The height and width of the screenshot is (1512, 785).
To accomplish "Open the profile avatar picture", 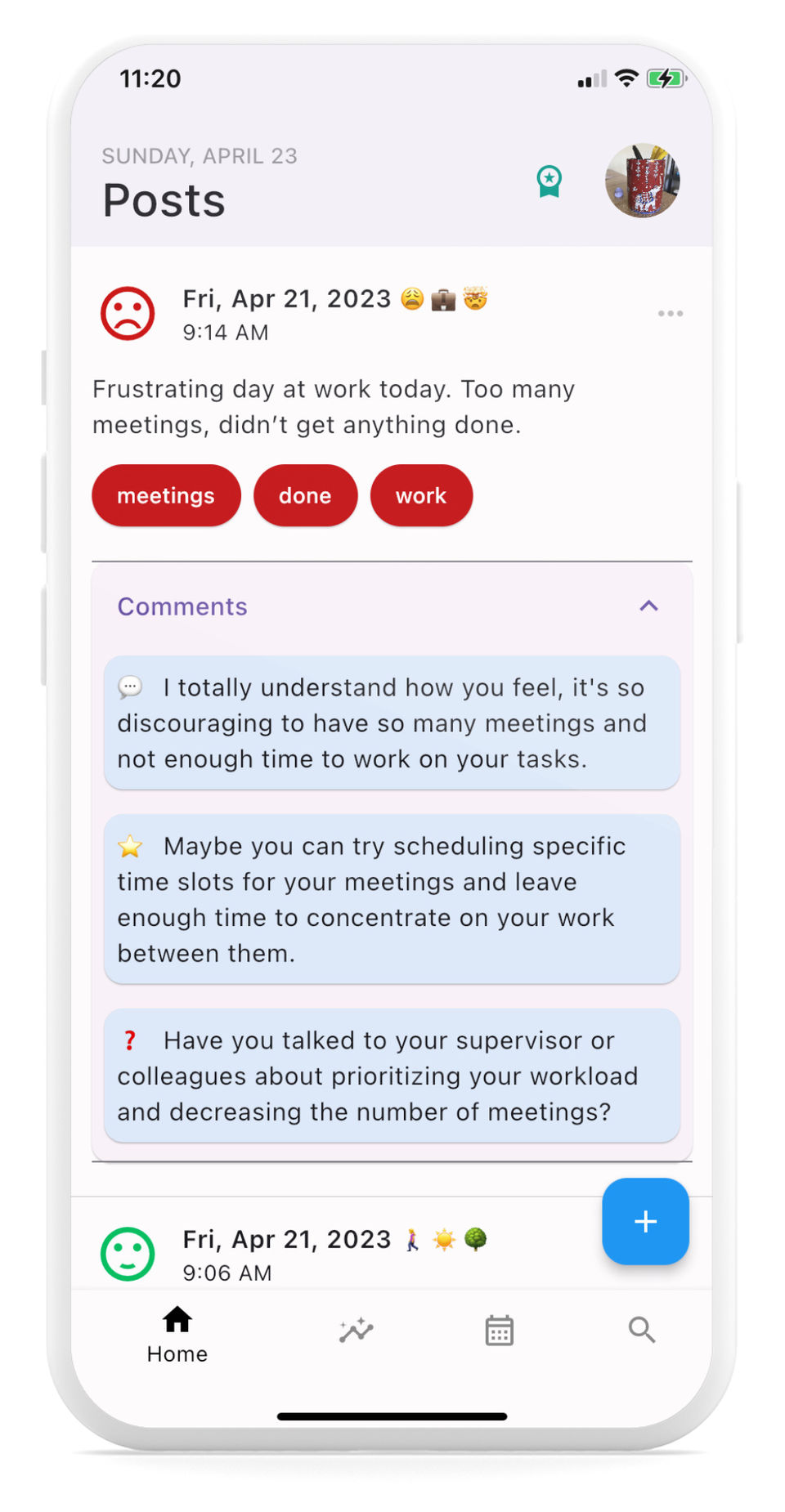I will click(643, 181).
